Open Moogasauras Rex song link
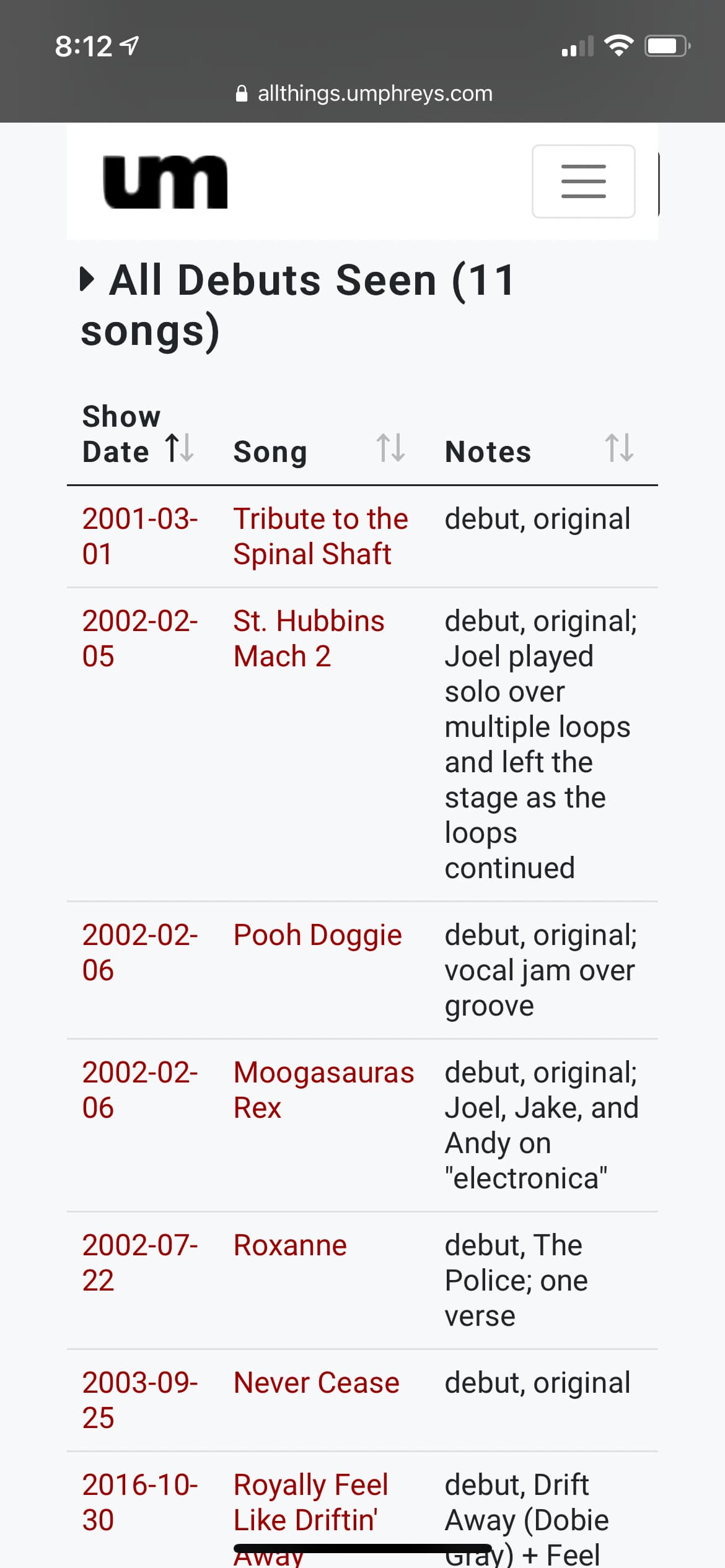 [323, 1089]
